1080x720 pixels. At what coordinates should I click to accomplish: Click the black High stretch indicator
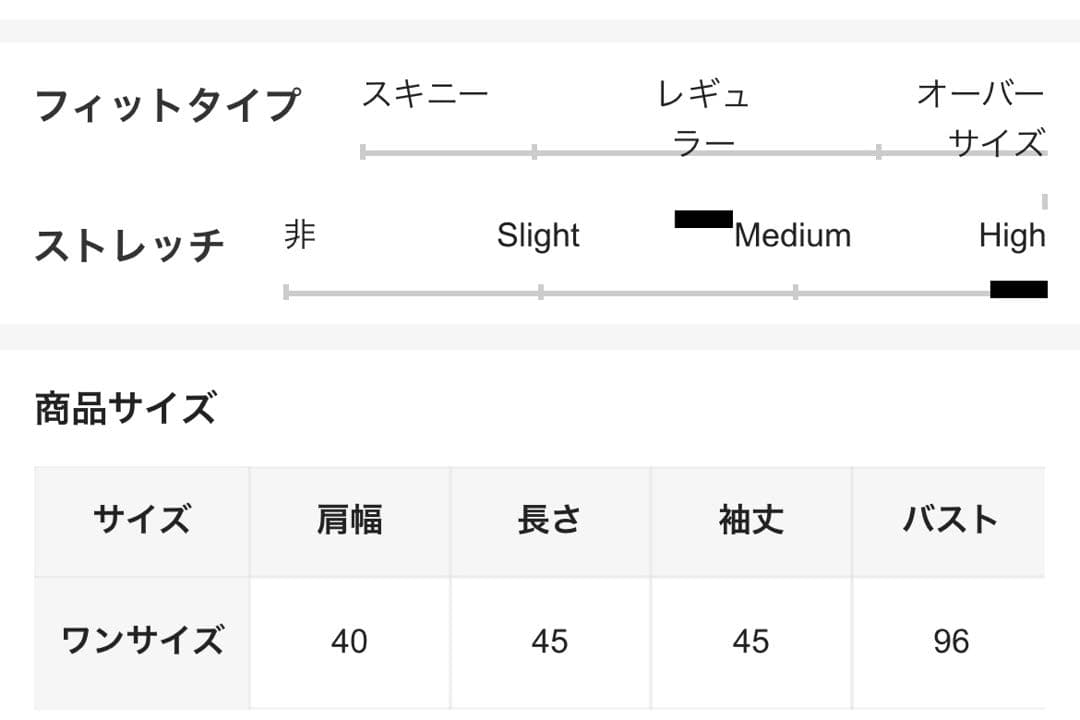1019,289
